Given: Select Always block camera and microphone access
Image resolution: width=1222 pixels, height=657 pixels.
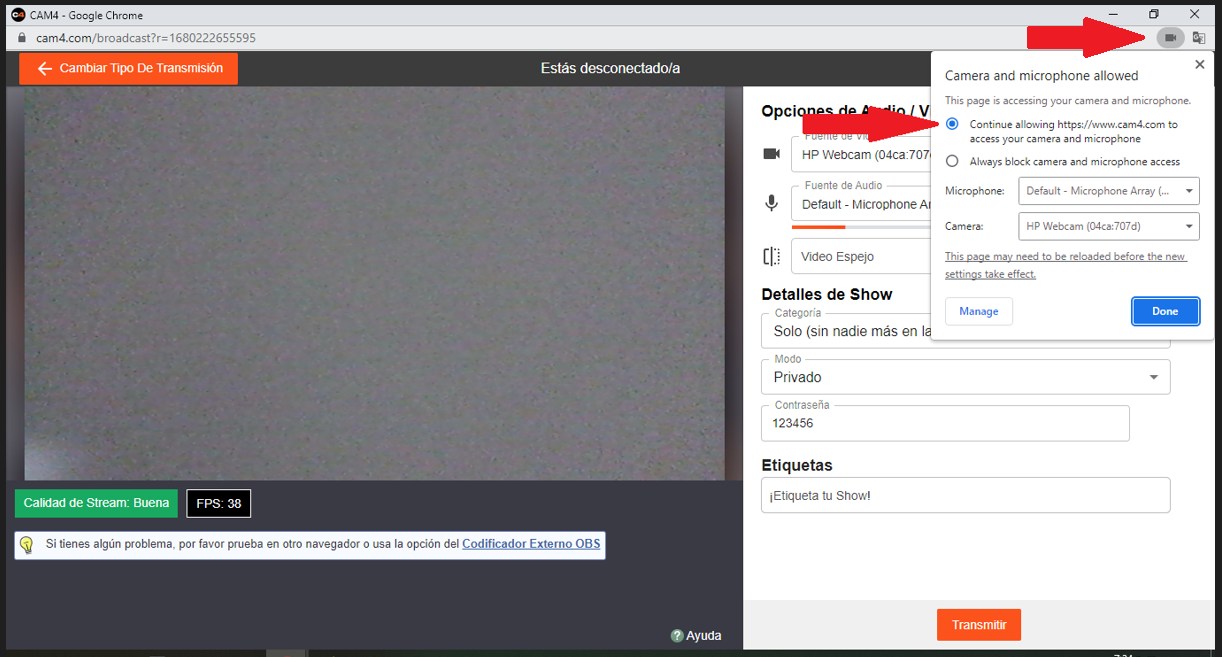Looking at the screenshot, I should (x=952, y=161).
